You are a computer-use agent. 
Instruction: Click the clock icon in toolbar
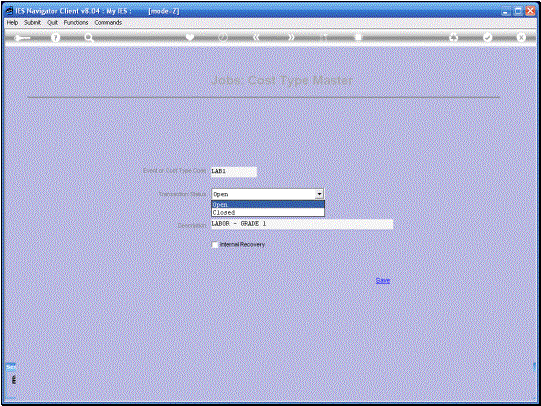223,37
